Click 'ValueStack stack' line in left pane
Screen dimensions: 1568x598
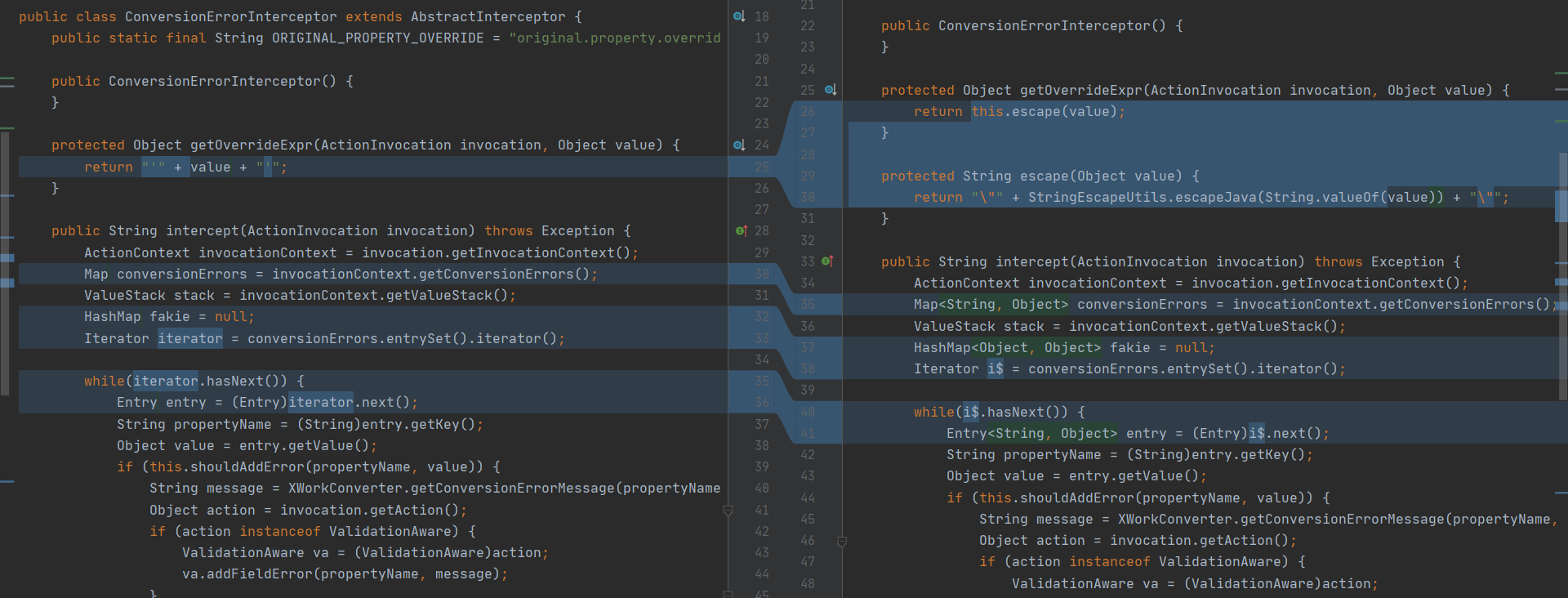300,296
